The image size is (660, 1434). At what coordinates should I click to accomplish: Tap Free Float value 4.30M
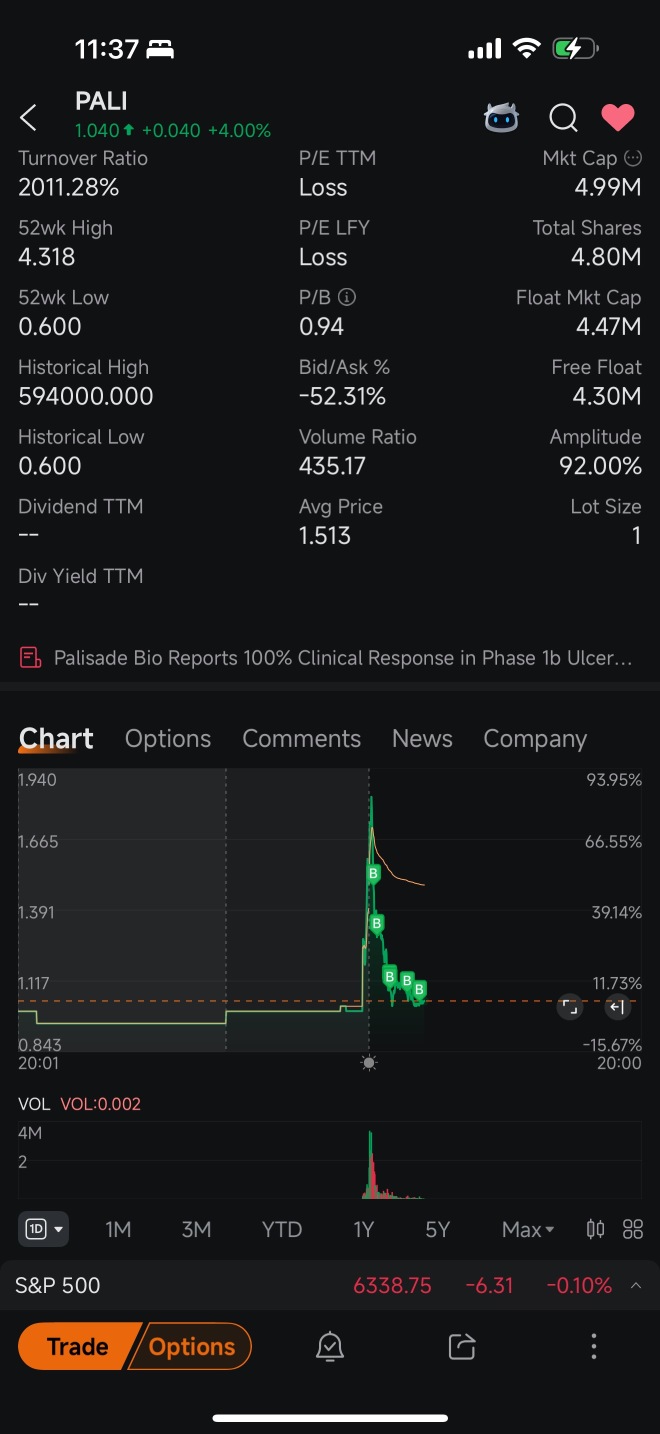coord(607,396)
